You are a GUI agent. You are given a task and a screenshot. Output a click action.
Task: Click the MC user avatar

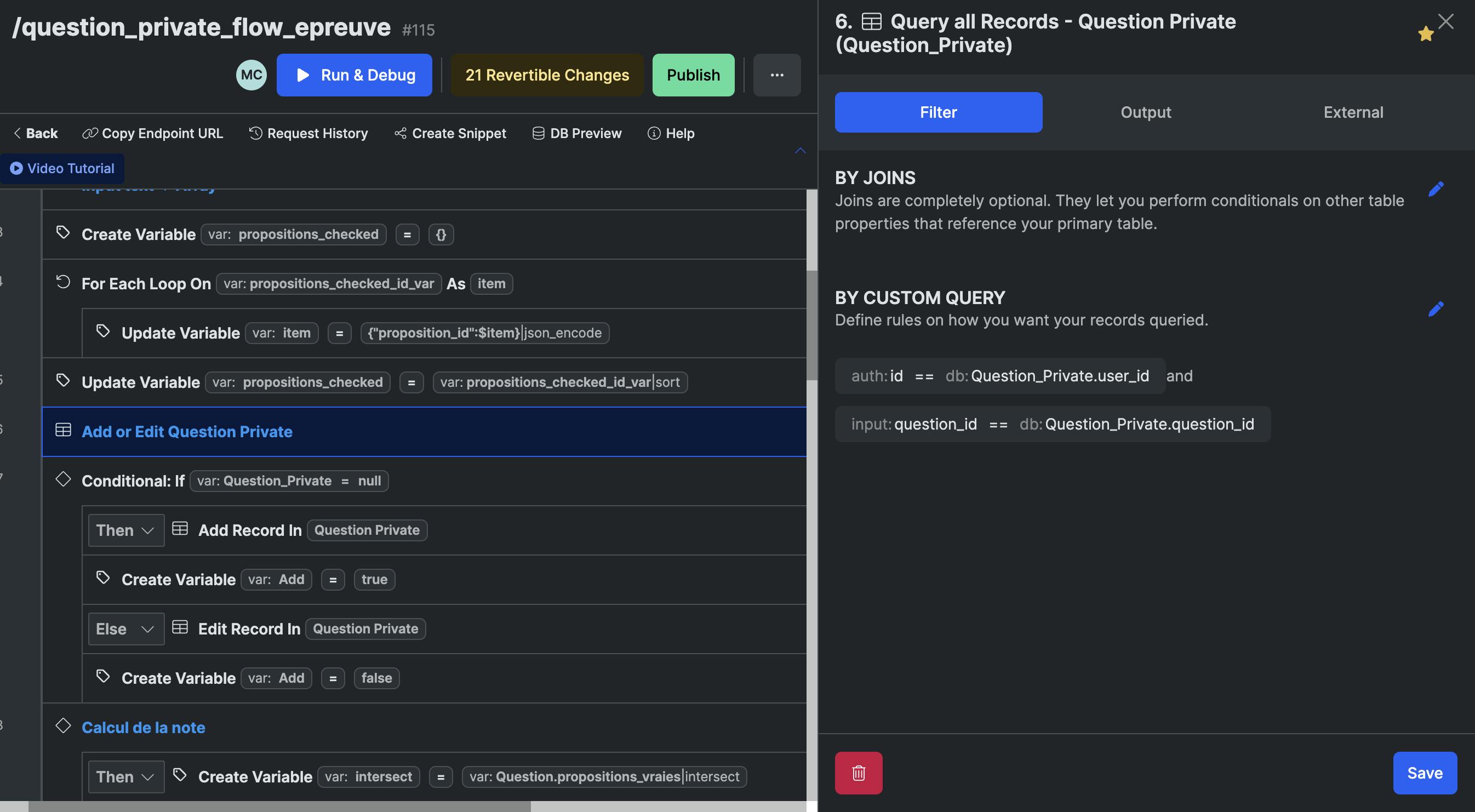(x=251, y=75)
